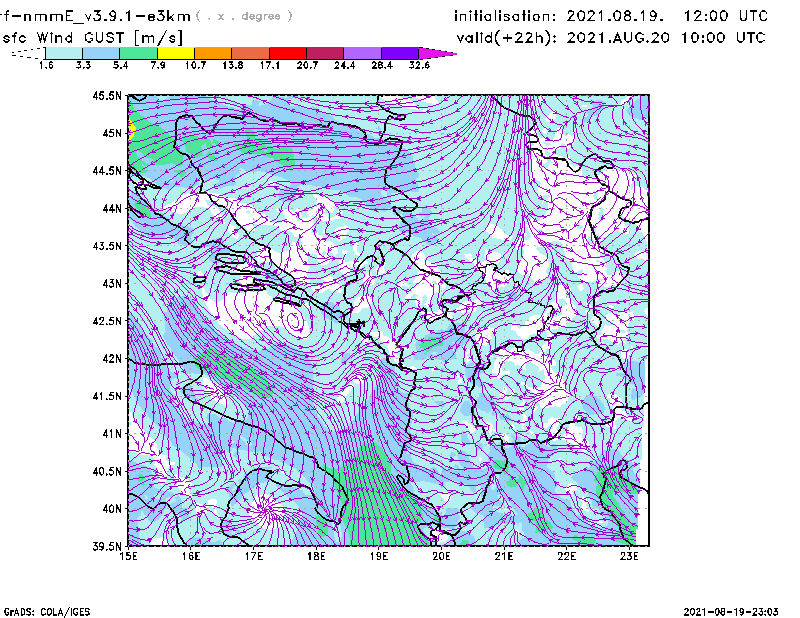Click the 16E longitude label

tap(191, 556)
